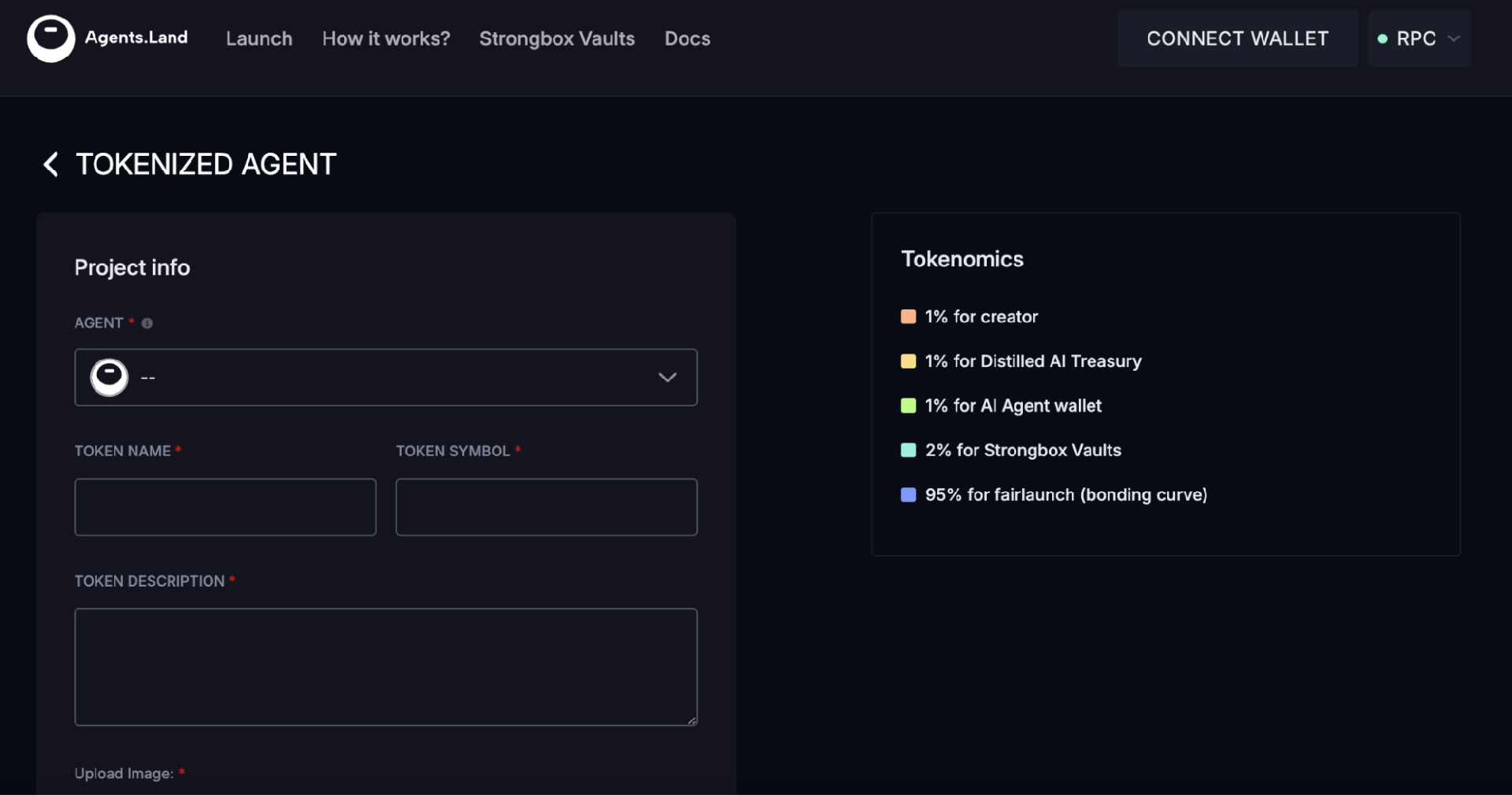Click the Agents.Land brand name
The image size is (1512, 796).
click(x=136, y=38)
